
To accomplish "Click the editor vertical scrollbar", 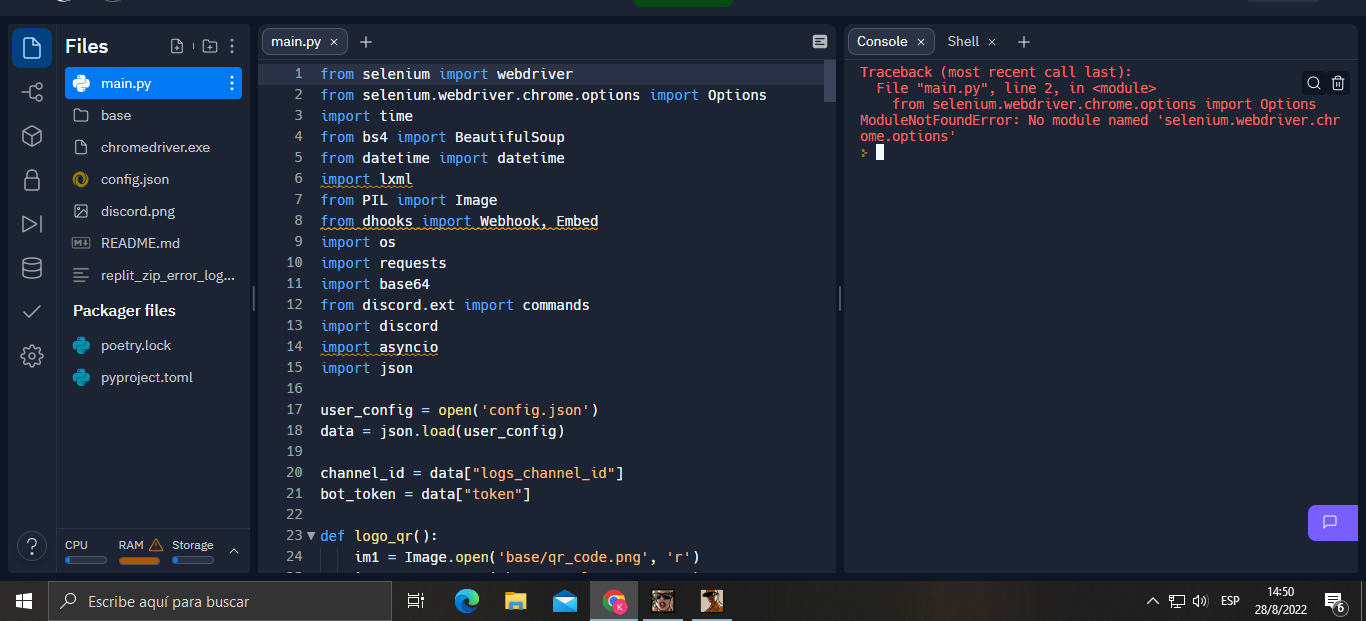I will (829, 80).
